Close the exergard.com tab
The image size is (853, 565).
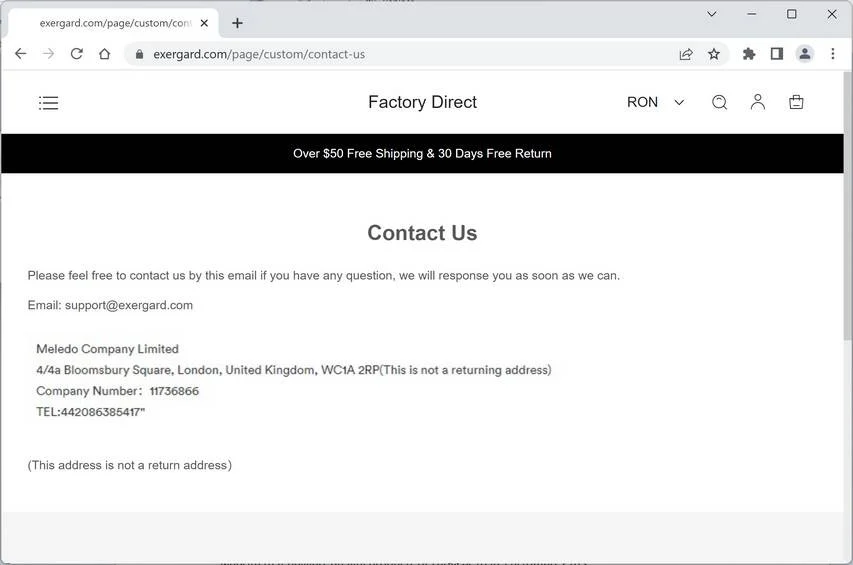204,23
